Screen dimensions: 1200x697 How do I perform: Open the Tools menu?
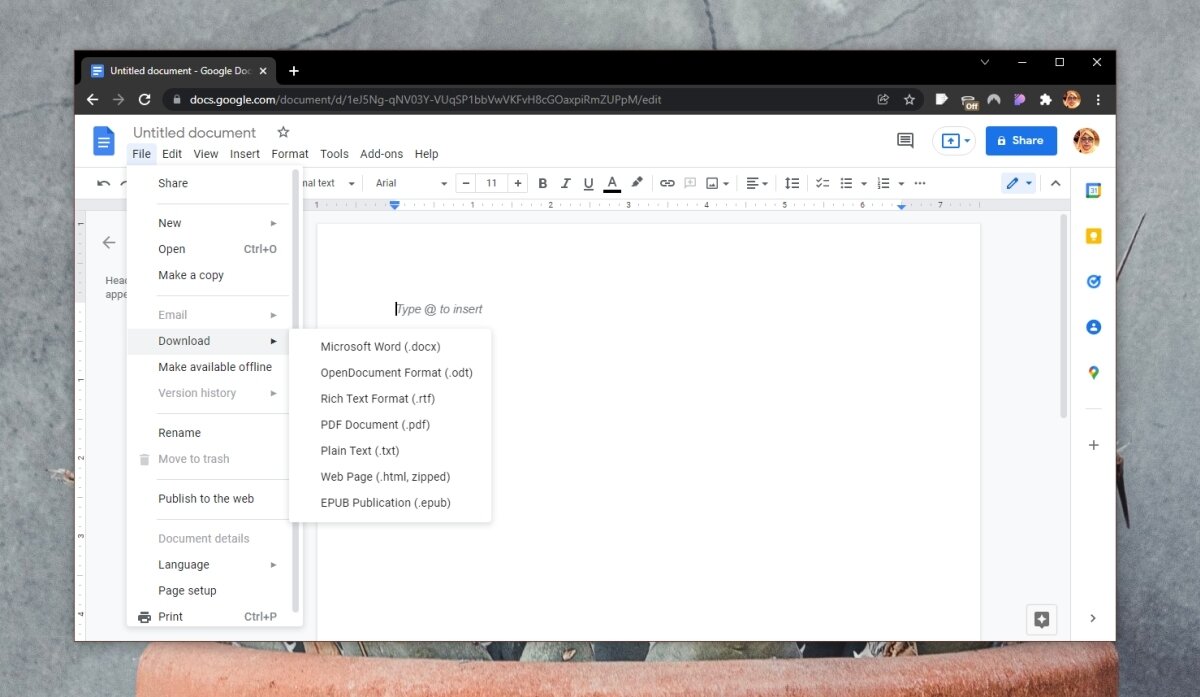click(x=334, y=154)
